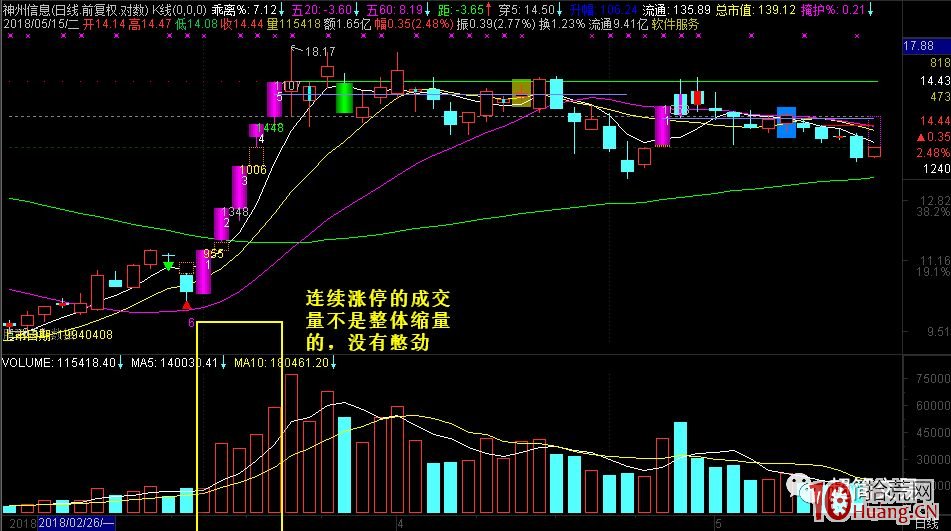Click the 换1.23% turnover rate
Screen dimensions: 951x531
(x=562, y=24)
